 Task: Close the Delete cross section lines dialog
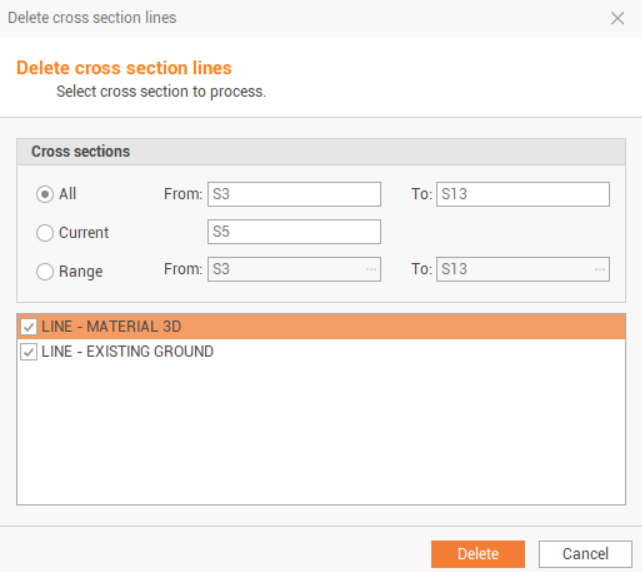(617, 19)
